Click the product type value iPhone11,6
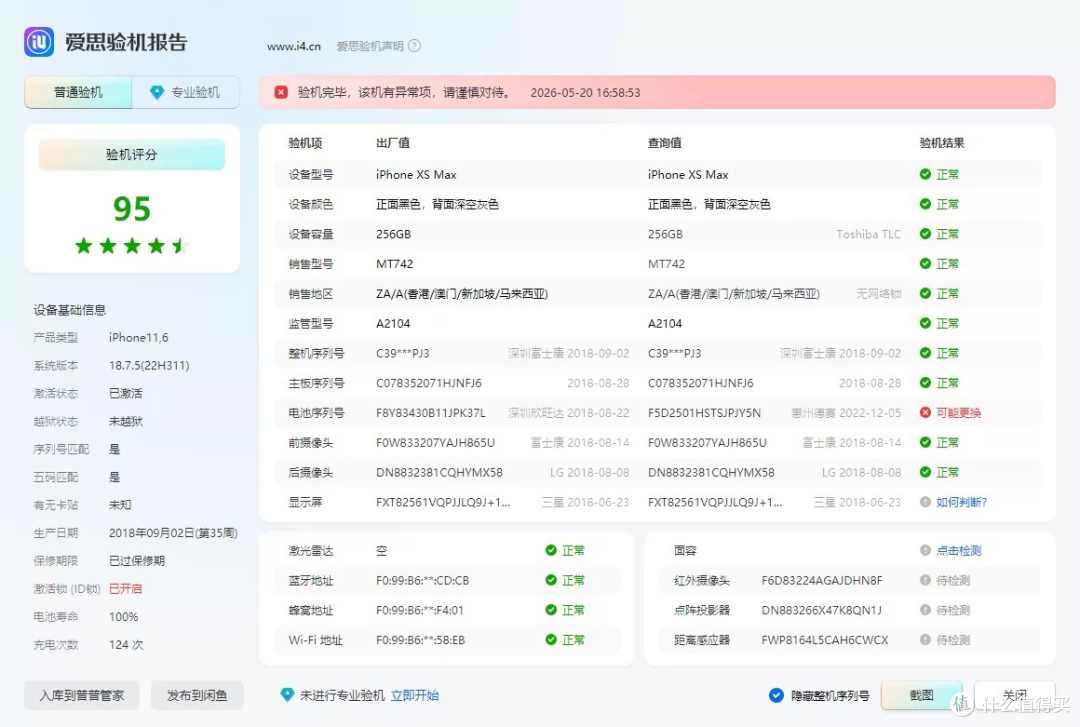Image resolution: width=1080 pixels, height=727 pixels. pyautogui.click(x=138, y=338)
